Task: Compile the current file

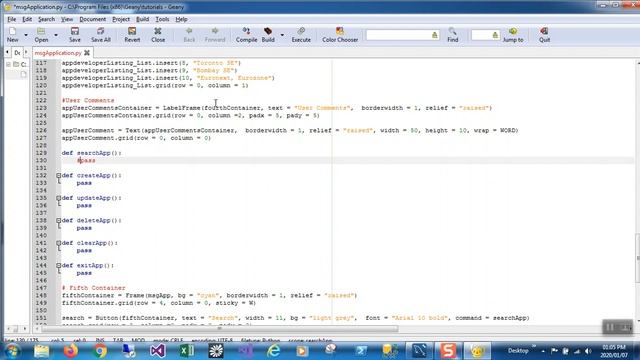Action: [246, 35]
